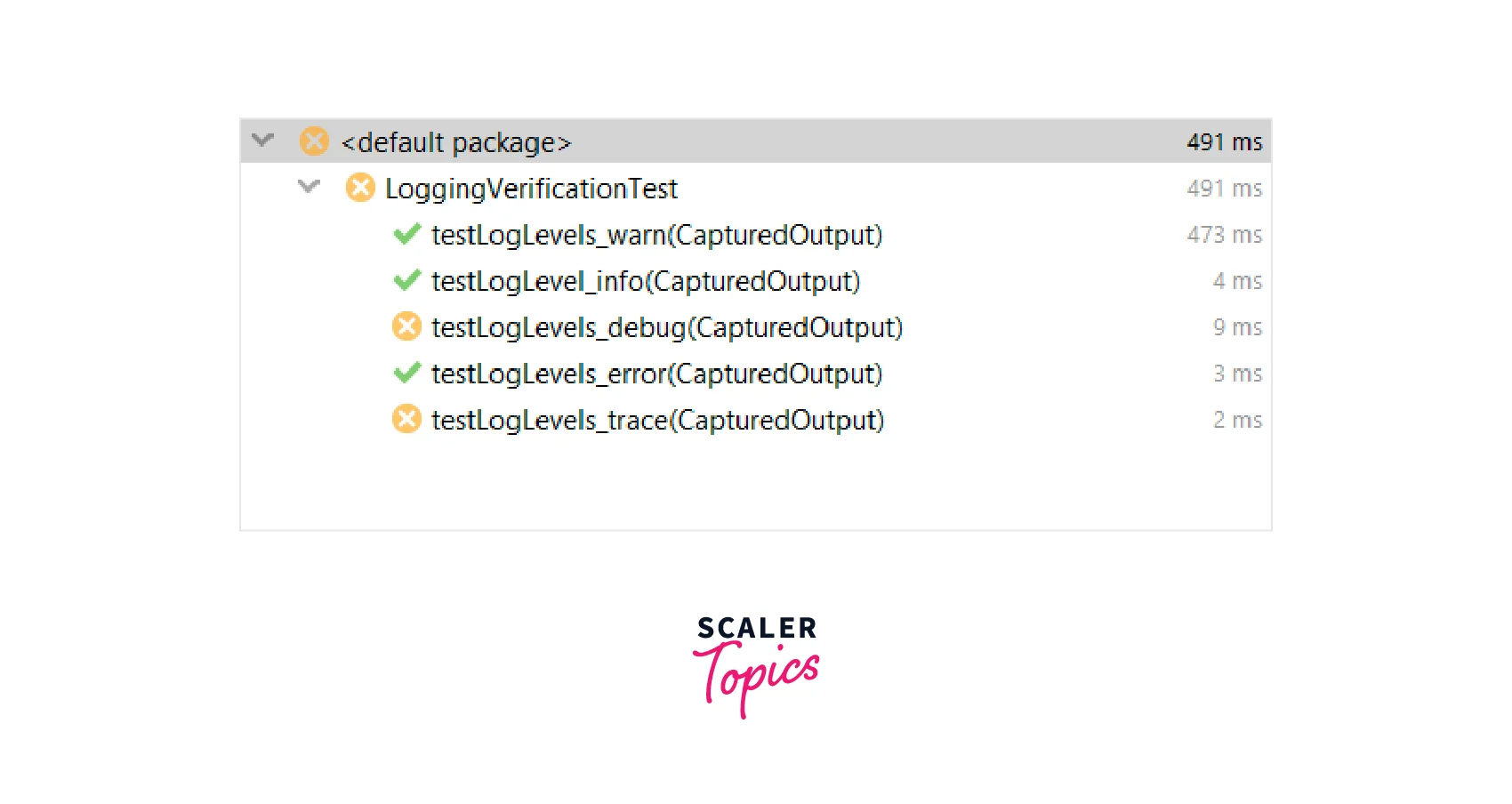Select the <default package> row label
Viewport: 1512px width, 804px height.
[x=455, y=142]
